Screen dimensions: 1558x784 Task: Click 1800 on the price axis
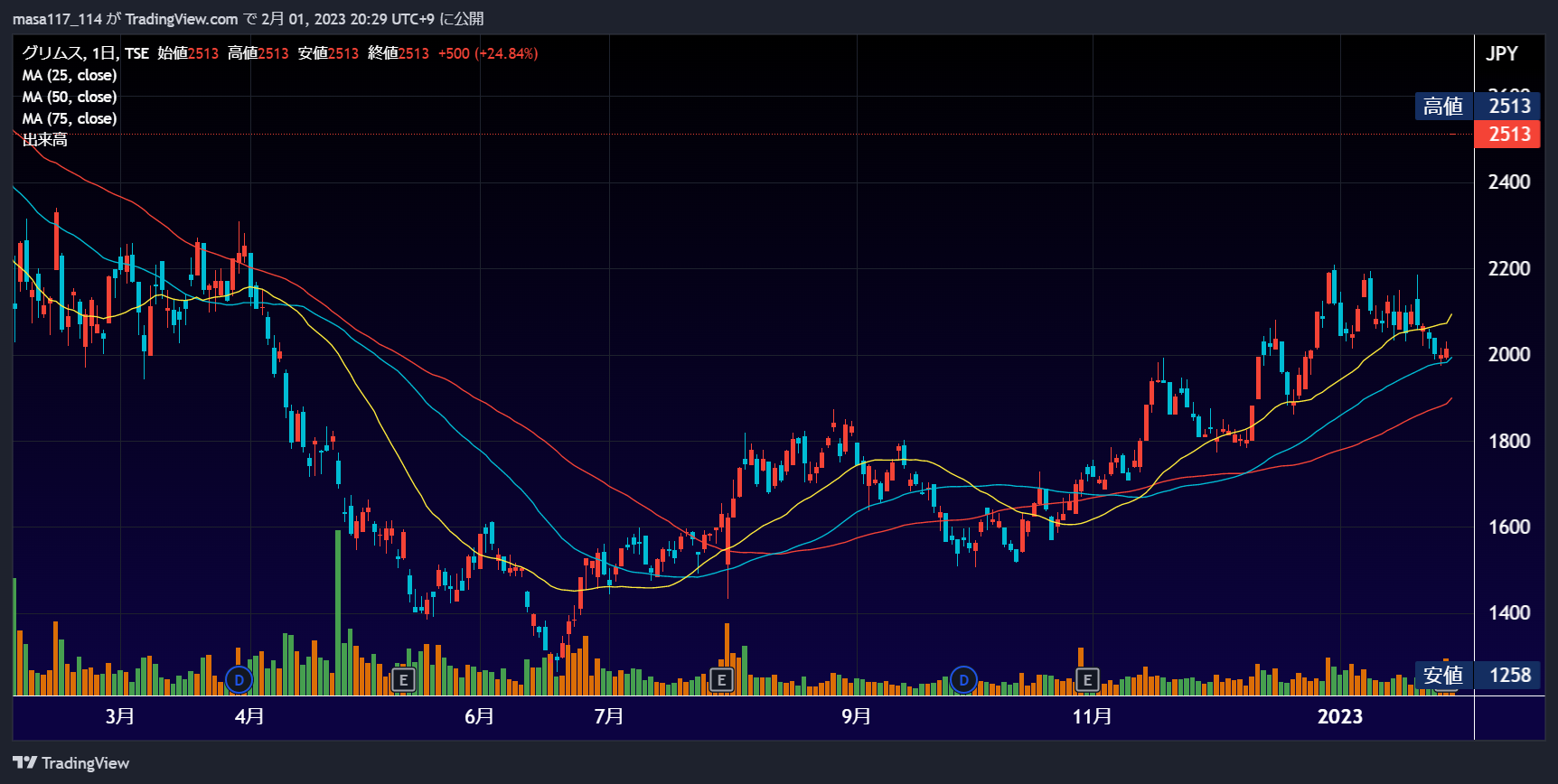pyautogui.click(x=1509, y=441)
